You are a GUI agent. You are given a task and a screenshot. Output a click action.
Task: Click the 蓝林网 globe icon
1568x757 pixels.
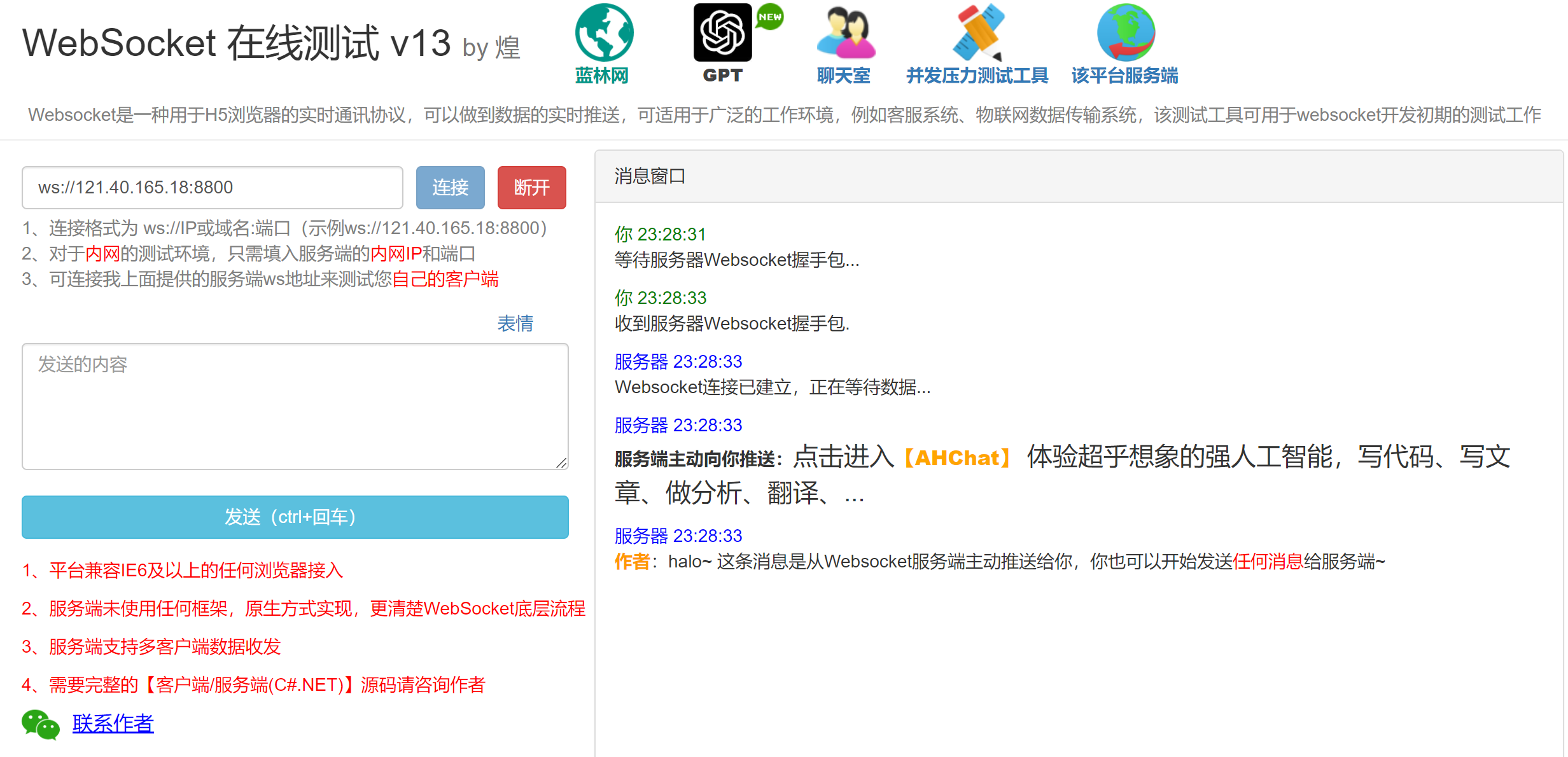(603, 33)
